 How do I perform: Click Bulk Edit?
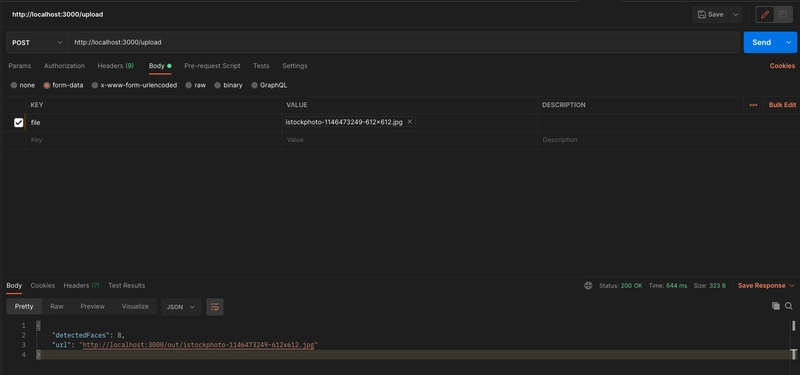(782, 105)
